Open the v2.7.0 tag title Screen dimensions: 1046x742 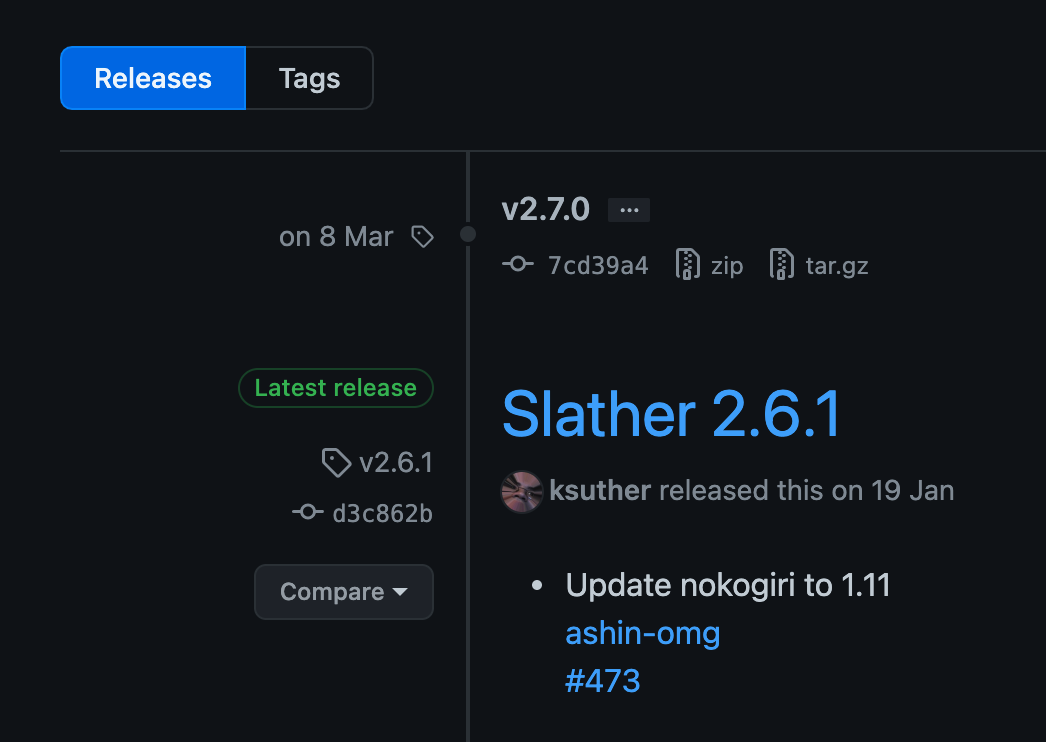[546, 210]
